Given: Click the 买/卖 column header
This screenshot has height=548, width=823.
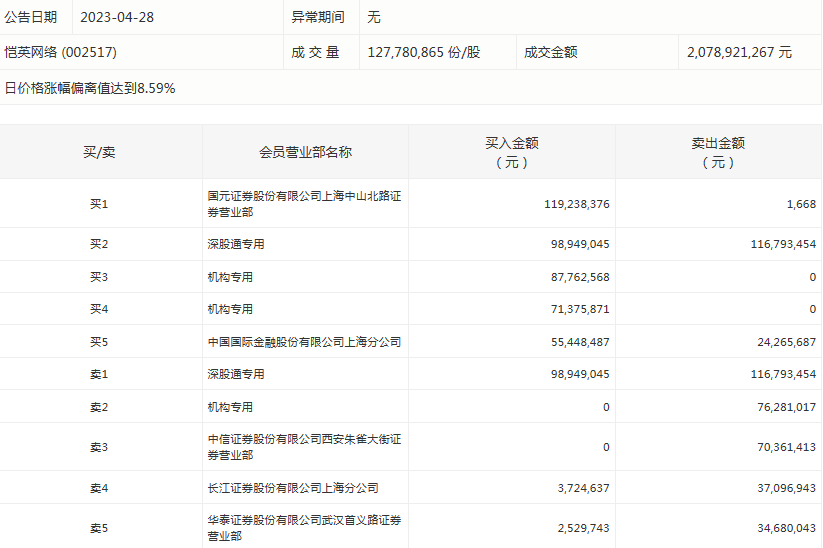Looking at the screenshot, I should (99, 152).
